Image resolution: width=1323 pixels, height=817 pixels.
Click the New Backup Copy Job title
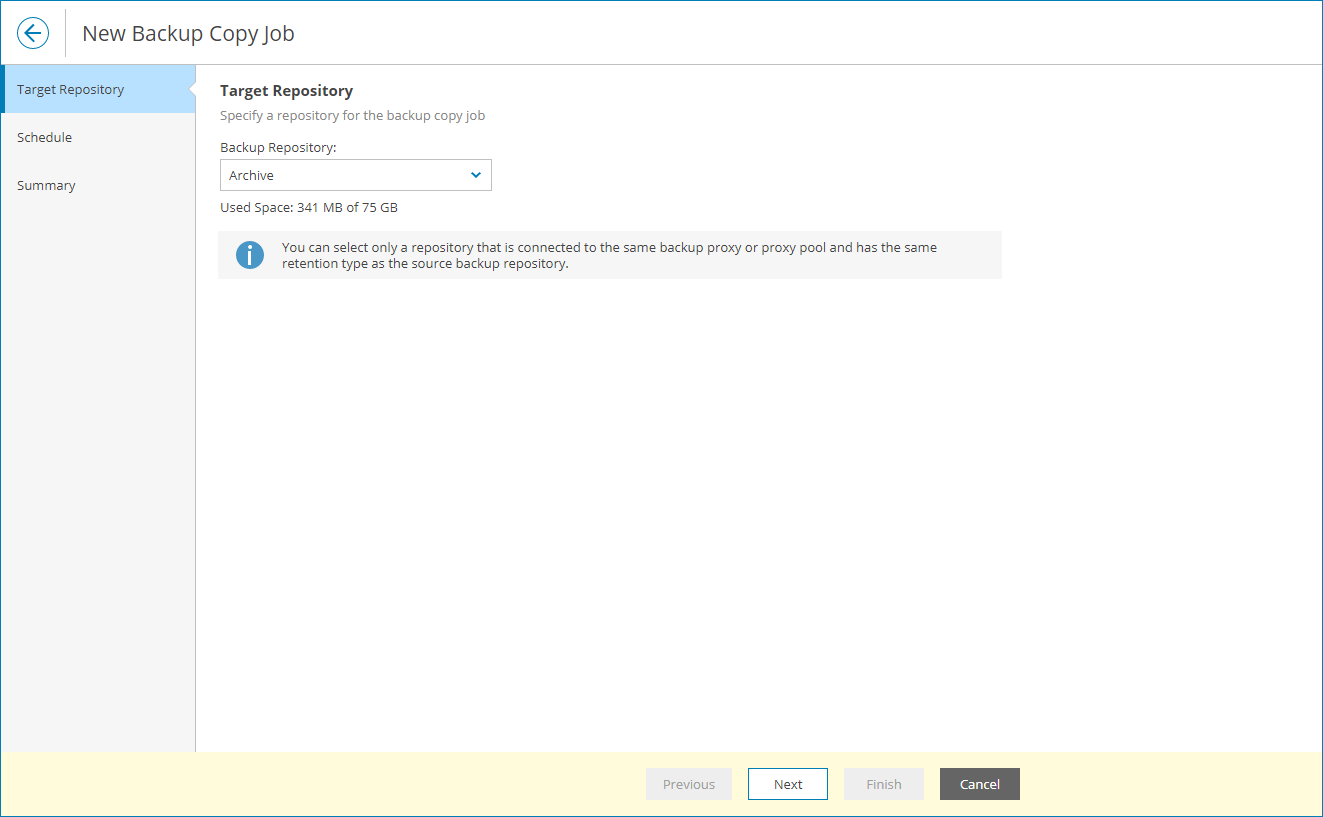click(x=188, y=33)
